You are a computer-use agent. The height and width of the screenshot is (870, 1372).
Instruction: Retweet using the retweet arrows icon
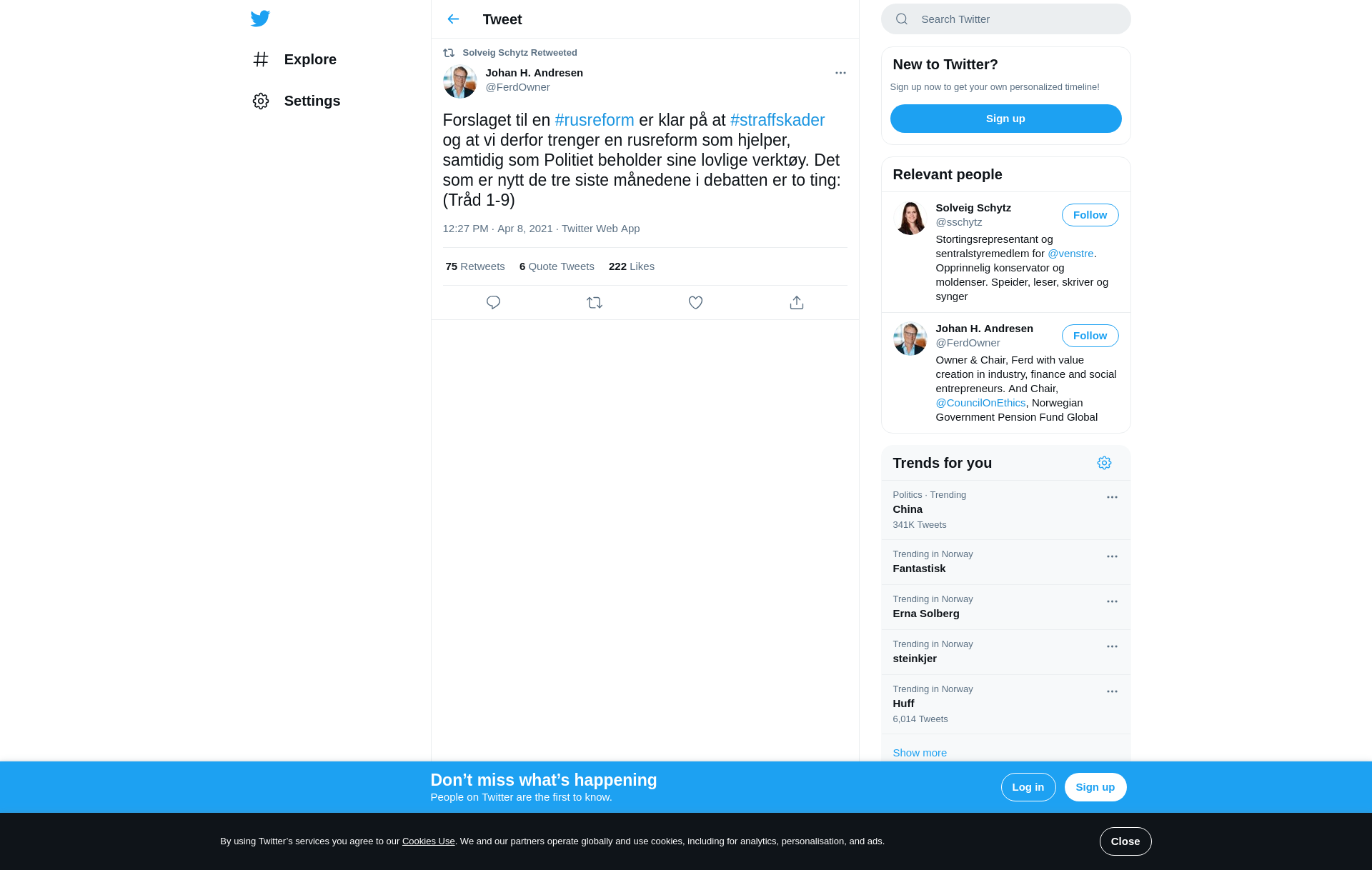point(595,303)
